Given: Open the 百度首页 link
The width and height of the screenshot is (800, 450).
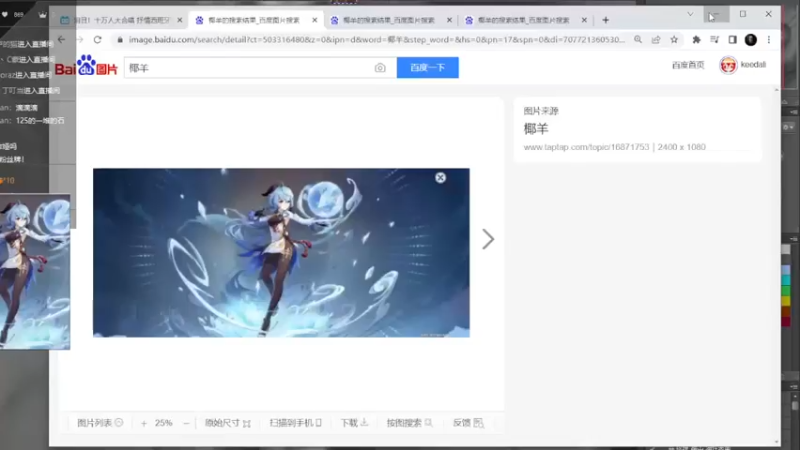Looking at the screenshot, I should (x=688, y=65).
